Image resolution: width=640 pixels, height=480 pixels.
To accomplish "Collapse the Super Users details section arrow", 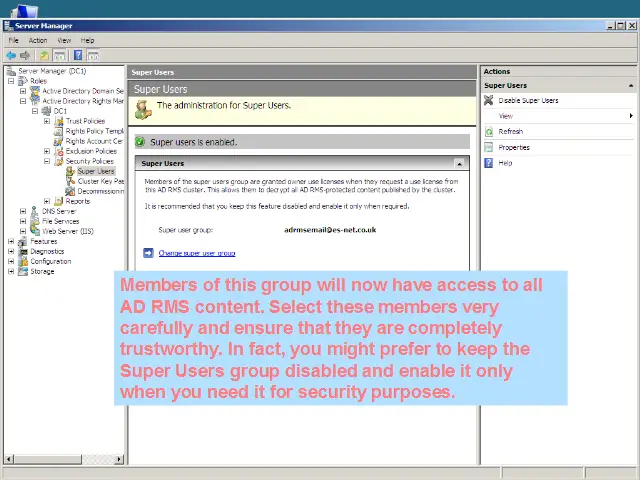I will coord(460,164).
